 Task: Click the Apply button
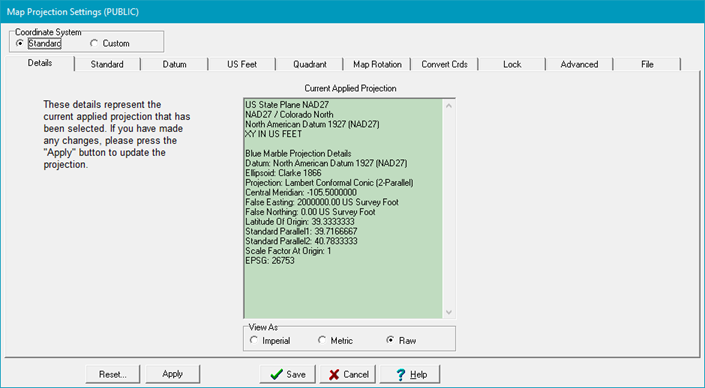coord(173,374)
